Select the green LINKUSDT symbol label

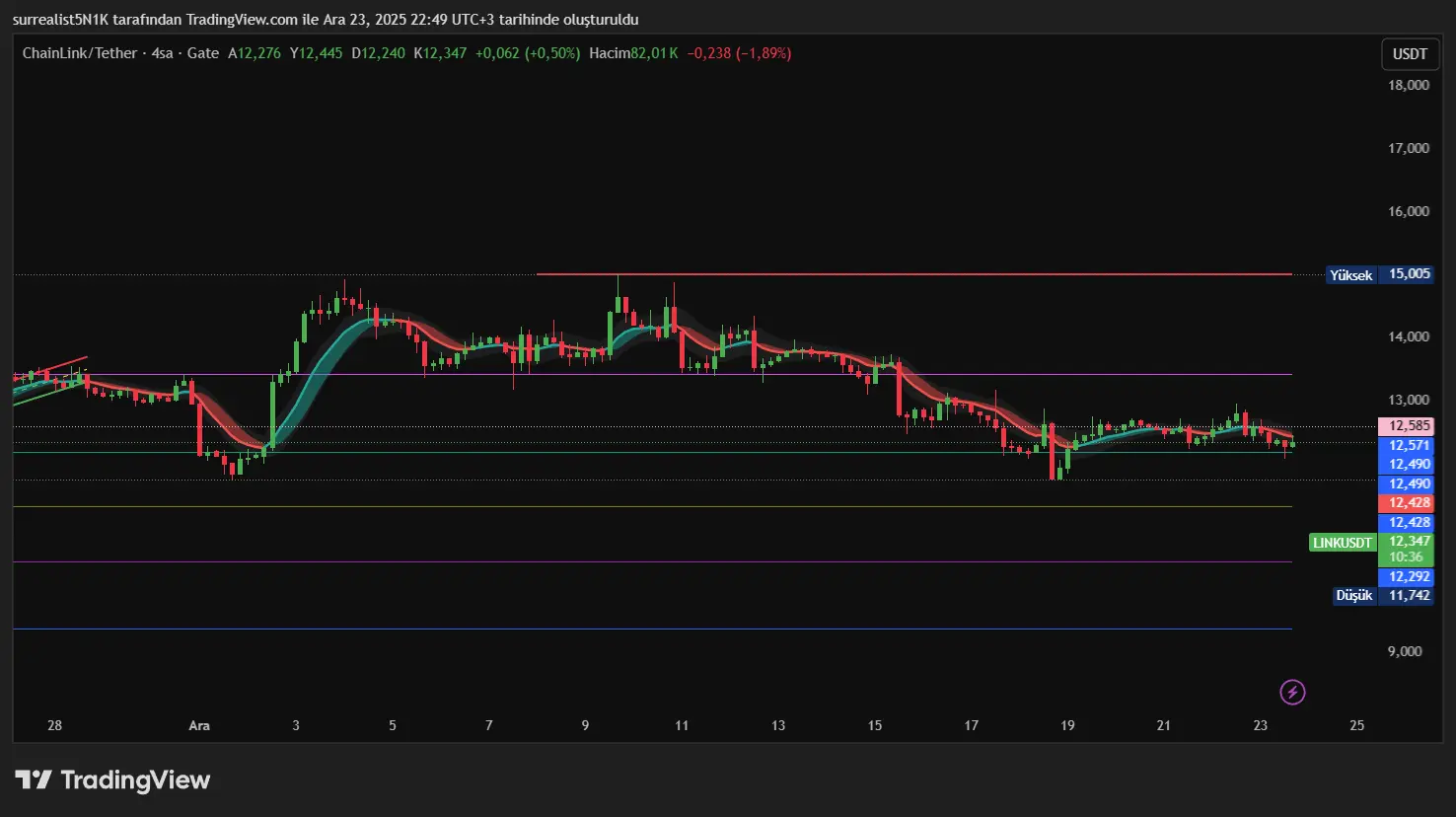(x=1343, y=543)
